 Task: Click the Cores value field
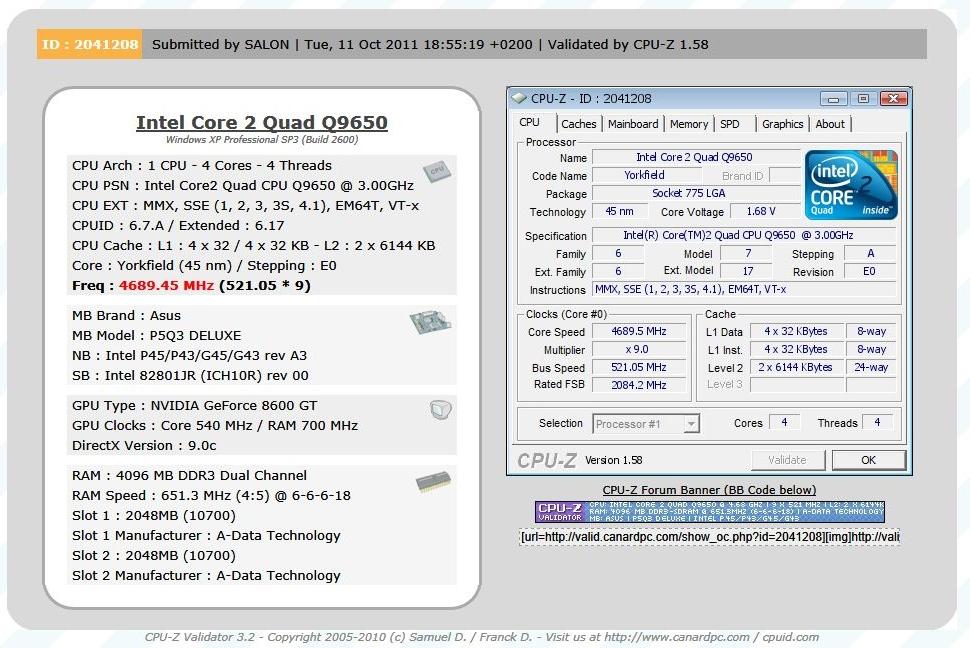click(x=784, y=422)
